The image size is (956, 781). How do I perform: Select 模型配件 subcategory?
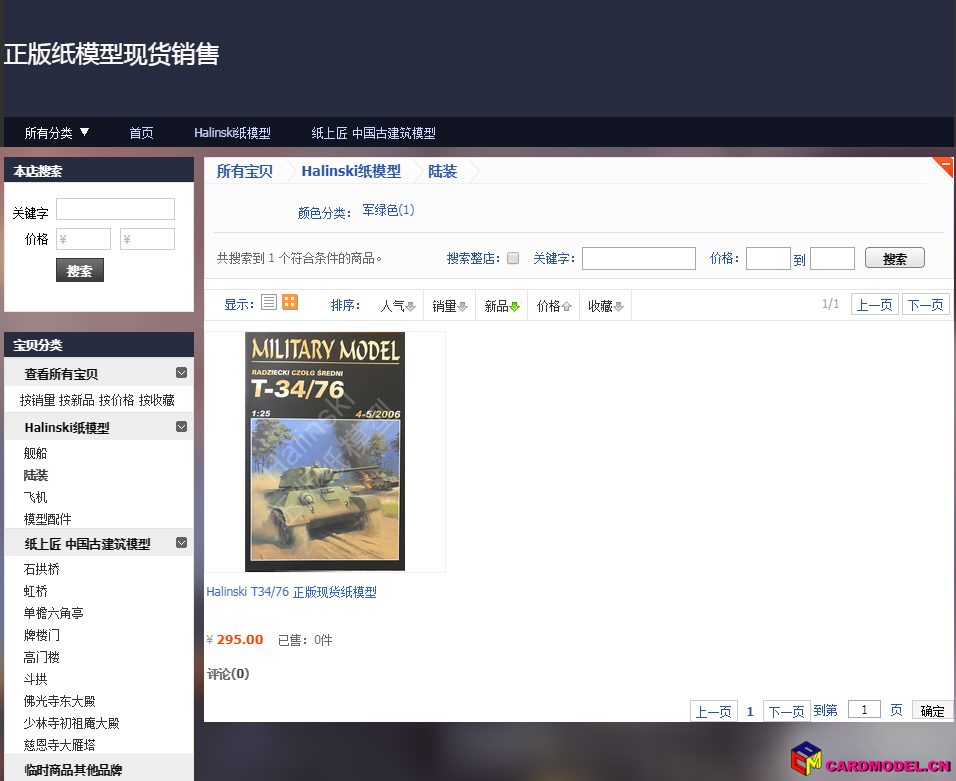(x=48, y=519)
